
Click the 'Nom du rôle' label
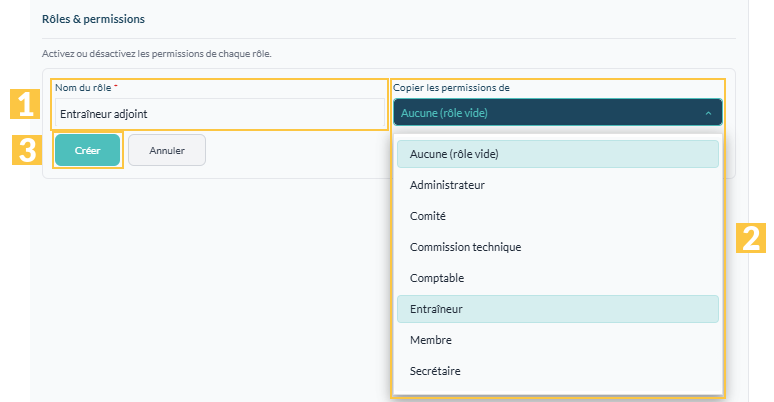coord(83,87)
